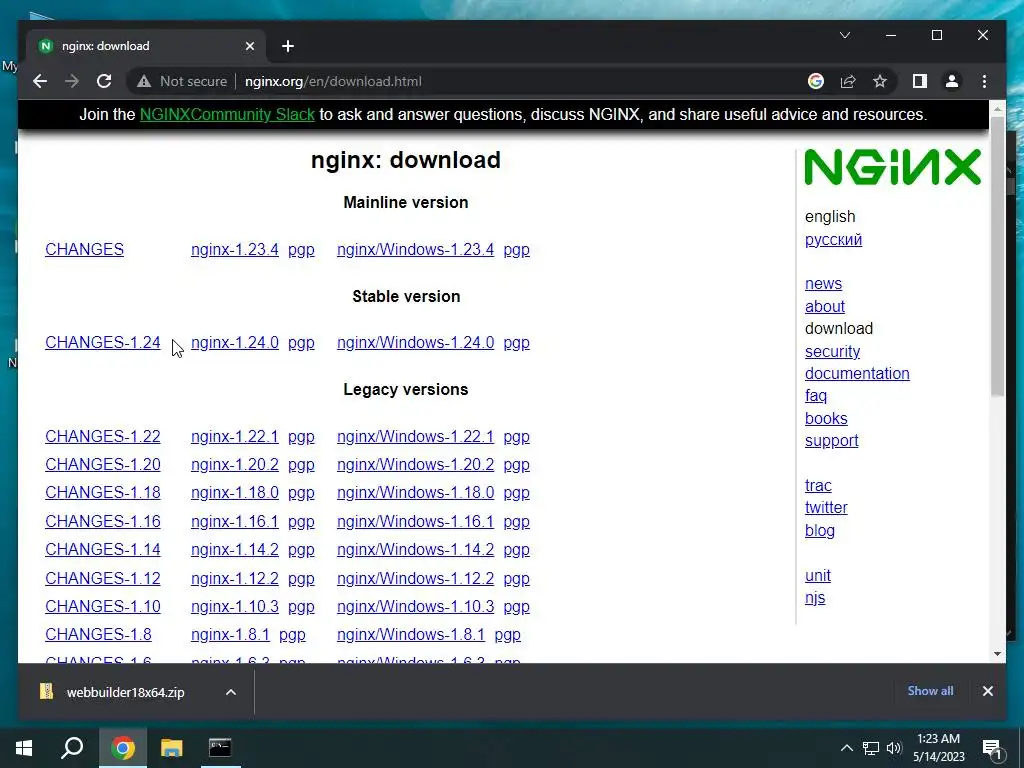
Task: Reload the nginx download page
Action: point(104,81)
